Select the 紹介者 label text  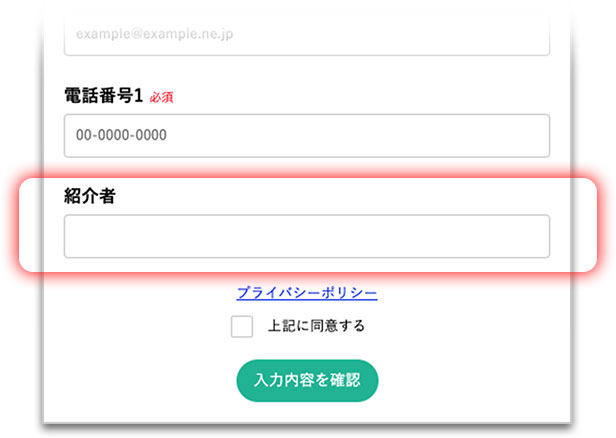[x=90, y=196]
